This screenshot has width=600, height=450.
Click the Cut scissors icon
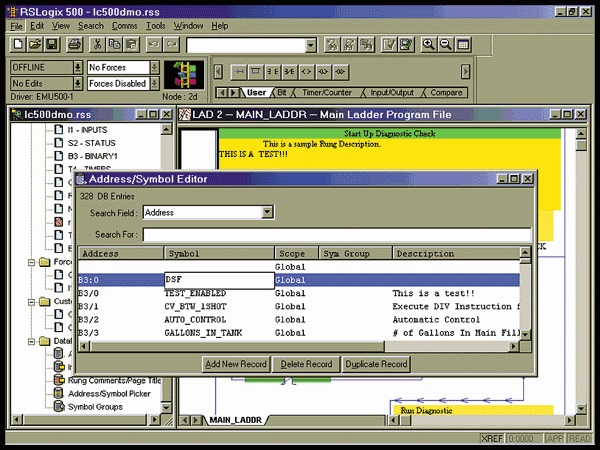coord(97,45)
